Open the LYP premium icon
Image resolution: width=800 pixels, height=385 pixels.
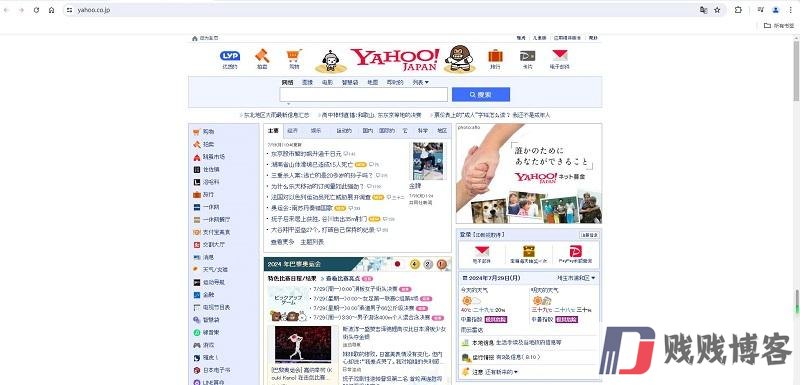pyautogui.click(x=230, y=56)
